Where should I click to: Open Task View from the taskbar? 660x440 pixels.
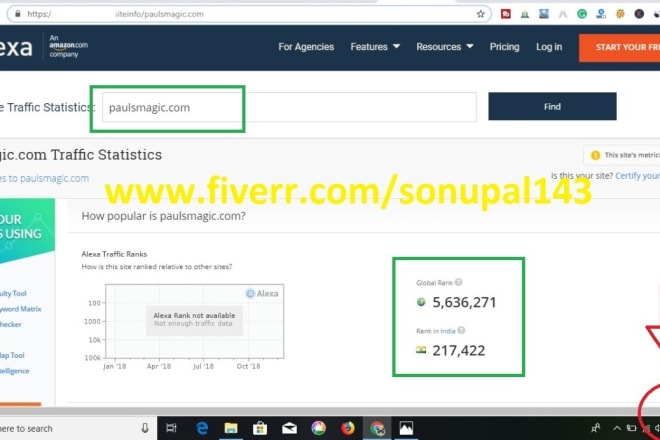click(x=171, y=428)
